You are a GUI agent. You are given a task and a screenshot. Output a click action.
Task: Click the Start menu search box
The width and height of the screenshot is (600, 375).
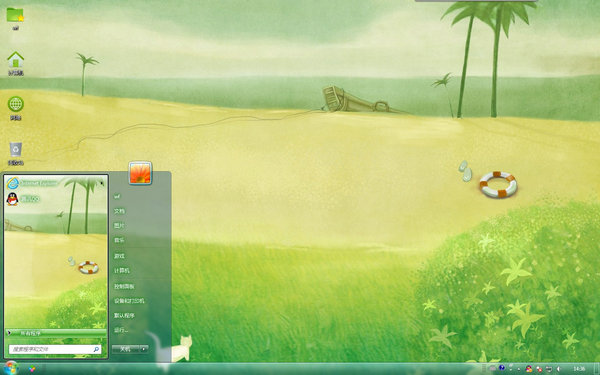[x=55, y=349]
